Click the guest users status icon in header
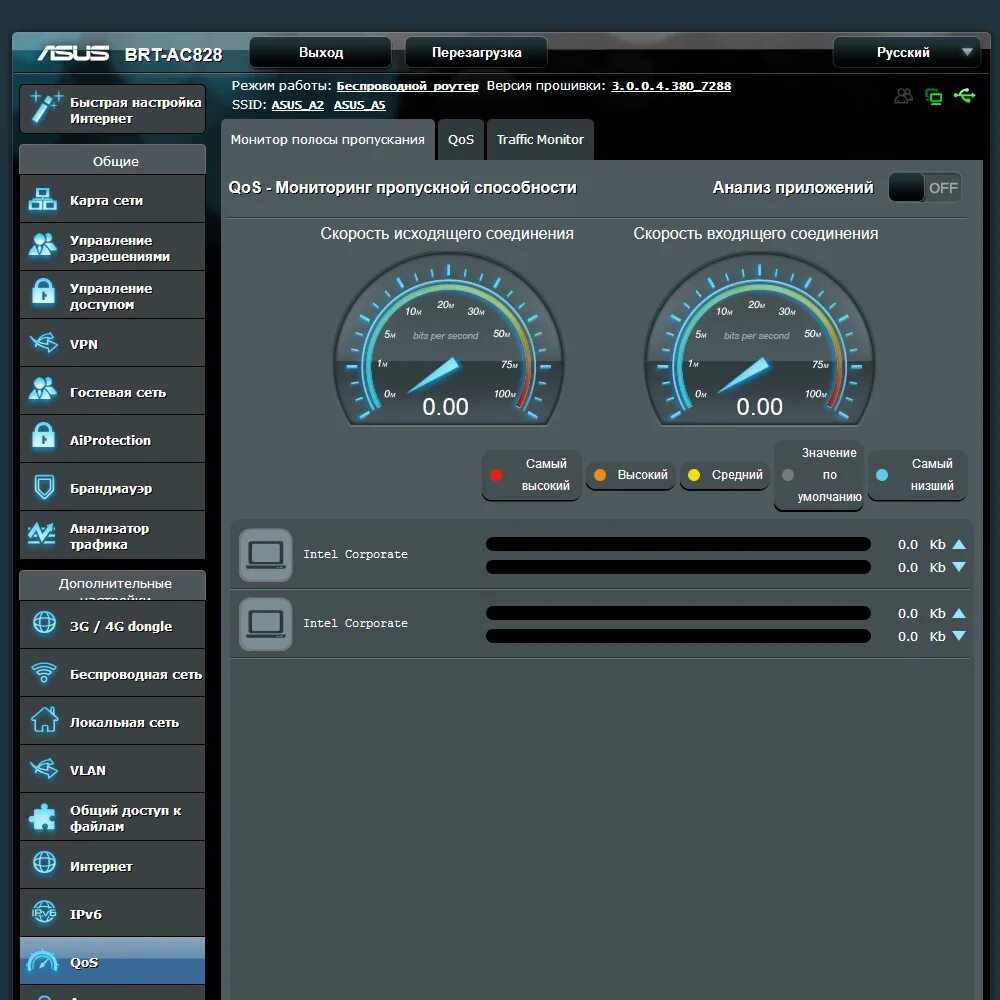The height and width of the screenshot is (1000, 1000). [903, 96]
